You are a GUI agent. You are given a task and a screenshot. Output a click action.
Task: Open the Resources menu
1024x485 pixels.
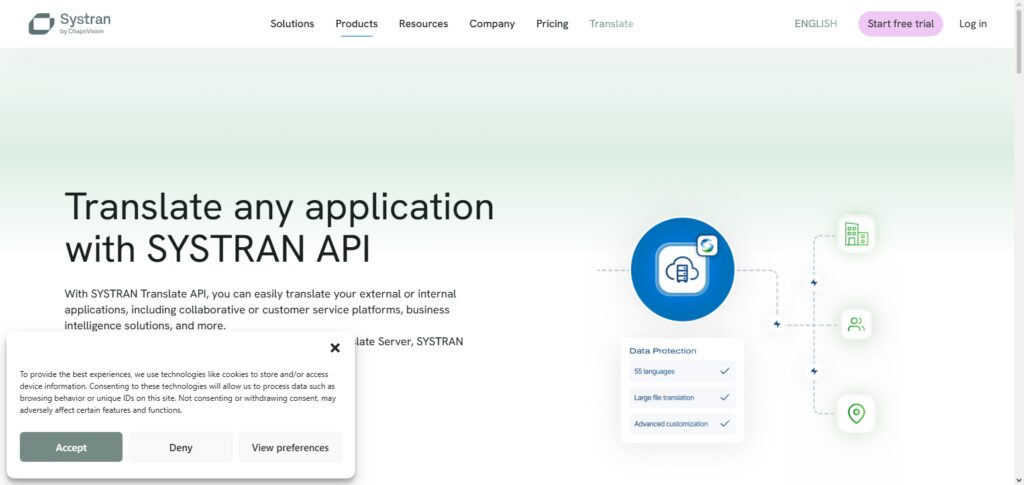(423, 23)
